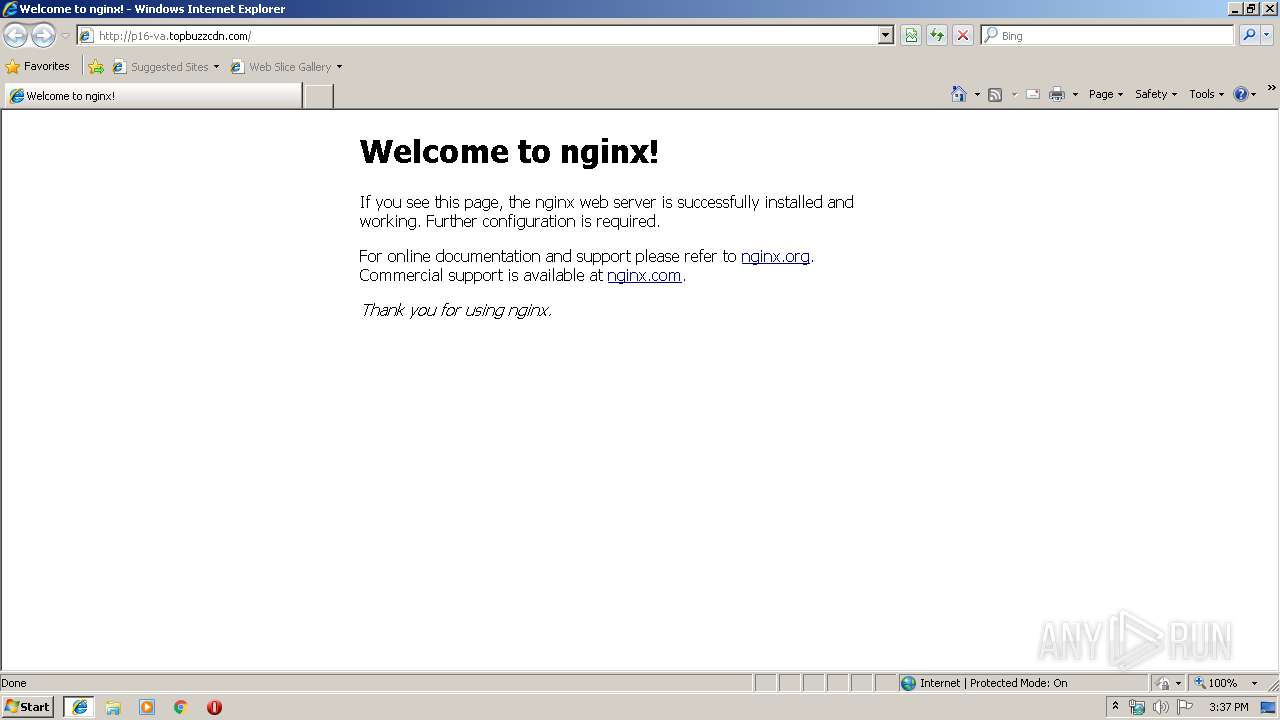Image resolution: width=1280 pixels, height=720 pixels.
Task: Follow the nginx.org link
Action: click(775, 256)
